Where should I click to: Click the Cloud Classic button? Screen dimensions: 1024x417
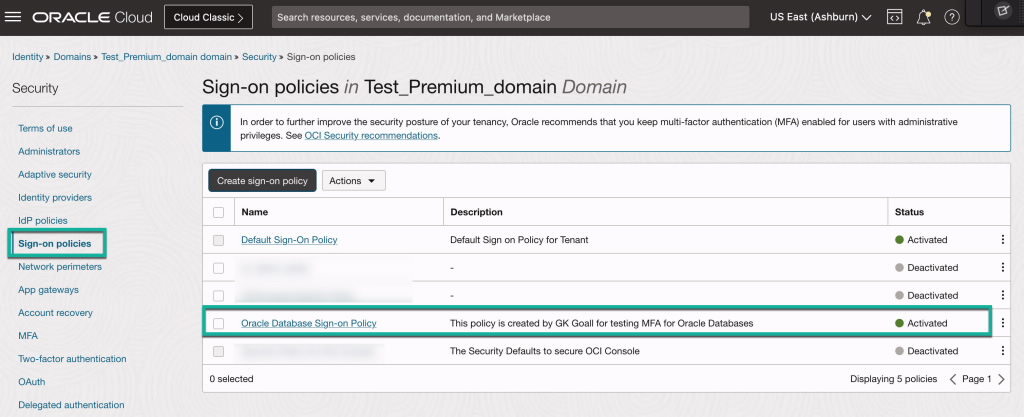[208, 17]
